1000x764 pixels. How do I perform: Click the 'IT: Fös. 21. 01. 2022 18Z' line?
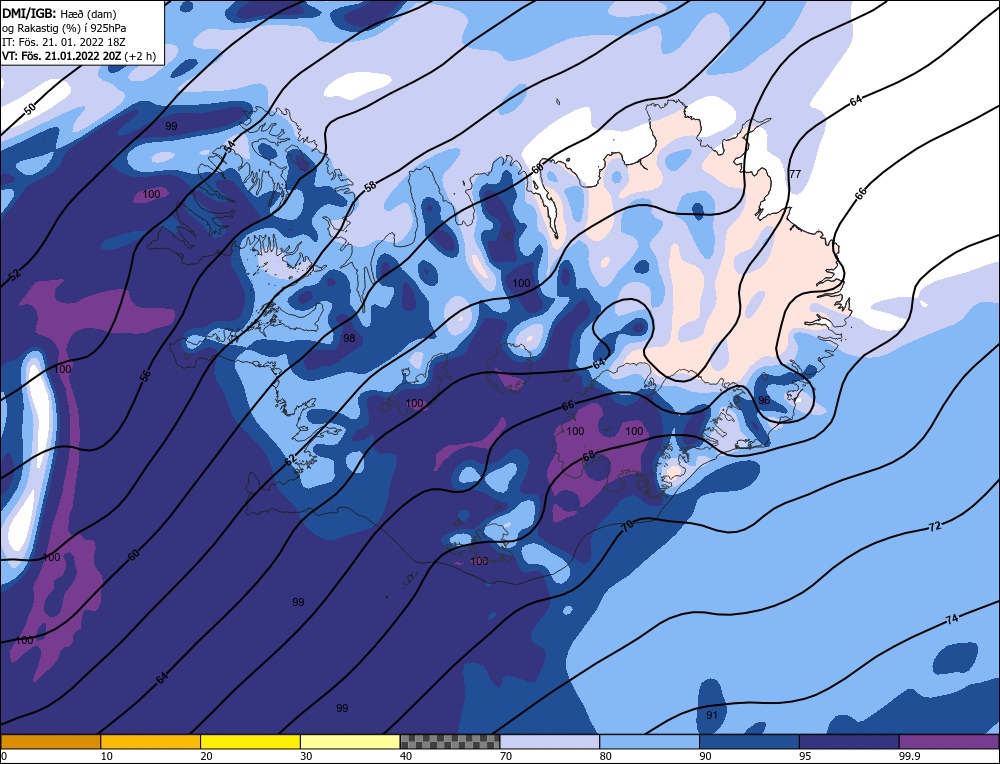(x=64, y=42)
